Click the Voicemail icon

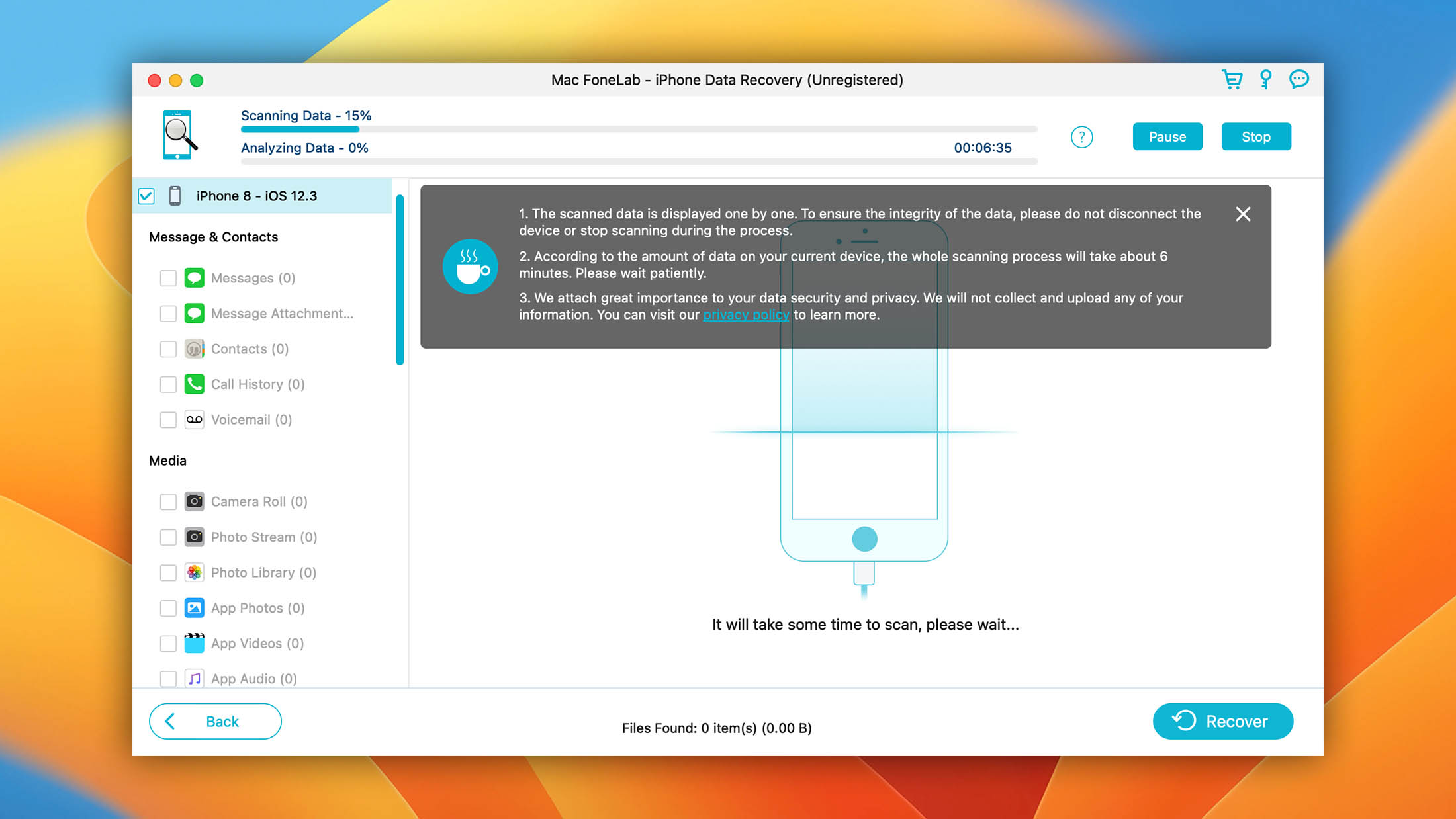pos(194,419)
